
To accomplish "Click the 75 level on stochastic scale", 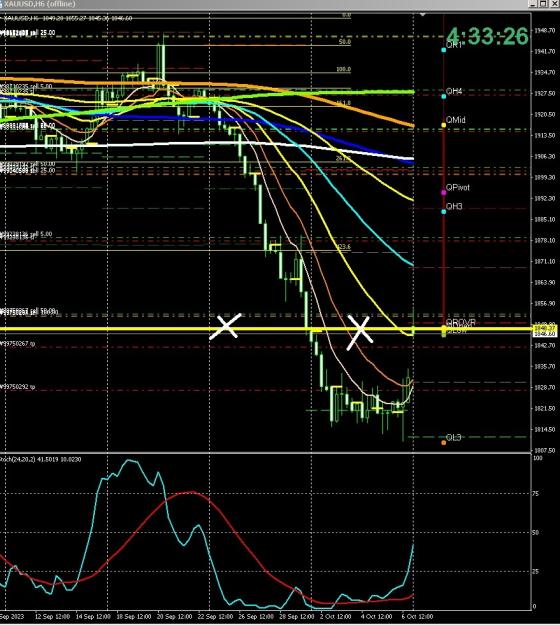I will (536, 493).
